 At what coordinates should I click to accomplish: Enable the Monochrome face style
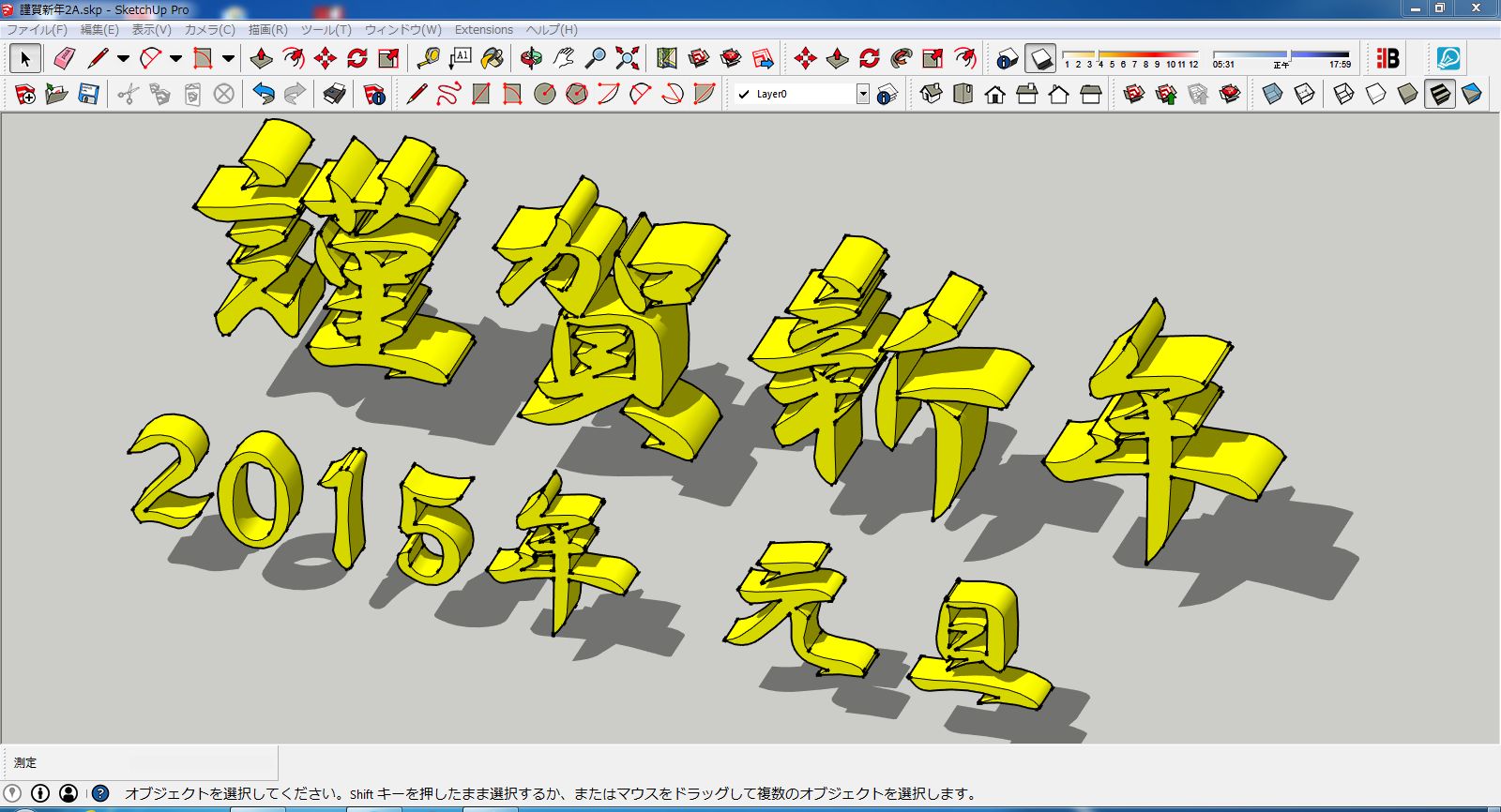point(1472,94)
